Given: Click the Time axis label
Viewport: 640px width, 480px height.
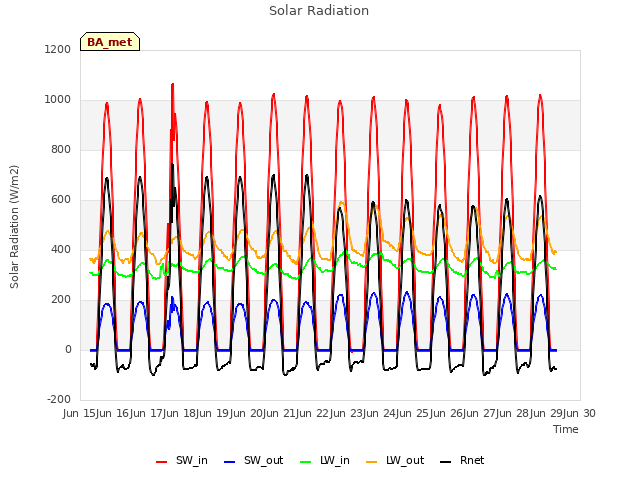Looking at the screenshot, I should click(x=566, y=429).
